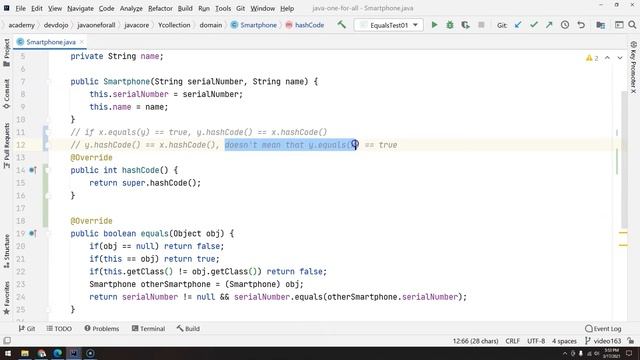Push commits with Git up-right arrow icon
The width and height of the screenshot is (640, 360).
549,25
